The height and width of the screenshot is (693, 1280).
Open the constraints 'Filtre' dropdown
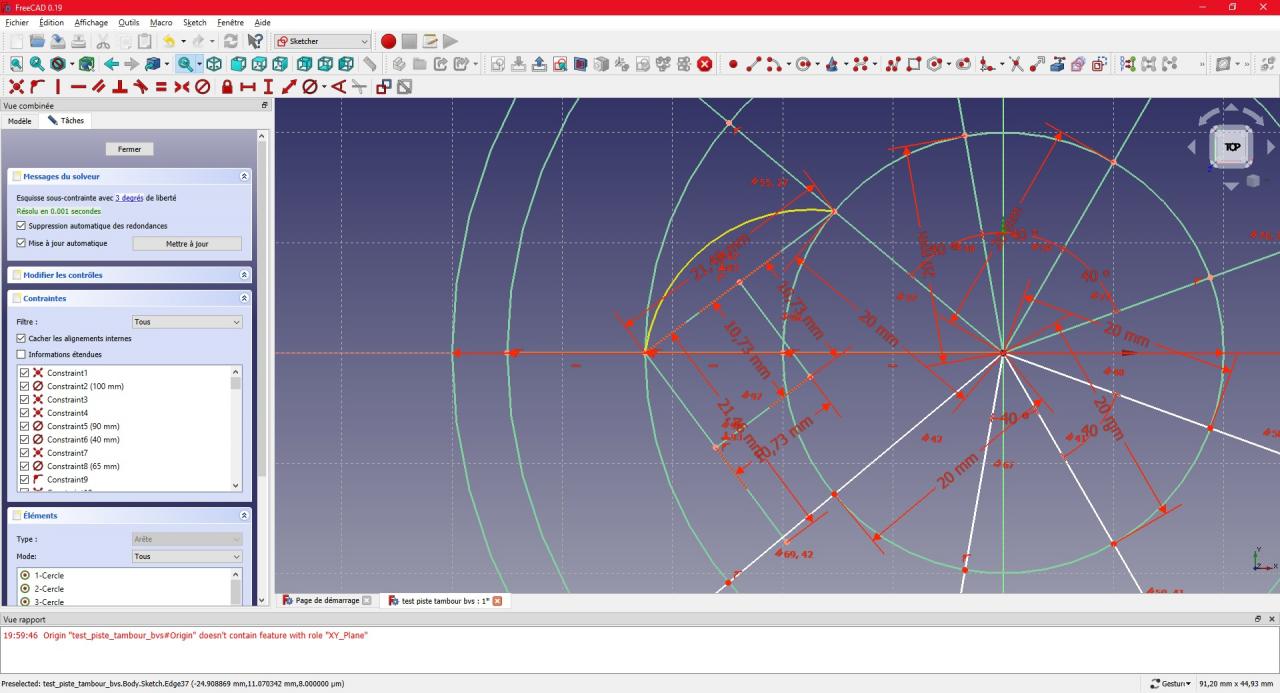click(x=187, y=322)
